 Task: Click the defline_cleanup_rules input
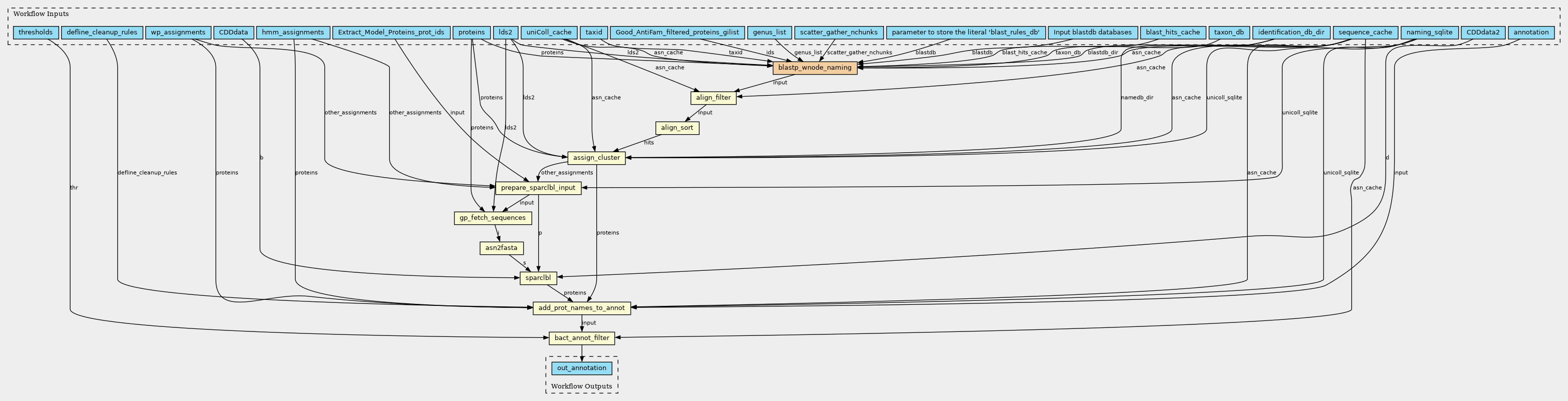(102, 32)
